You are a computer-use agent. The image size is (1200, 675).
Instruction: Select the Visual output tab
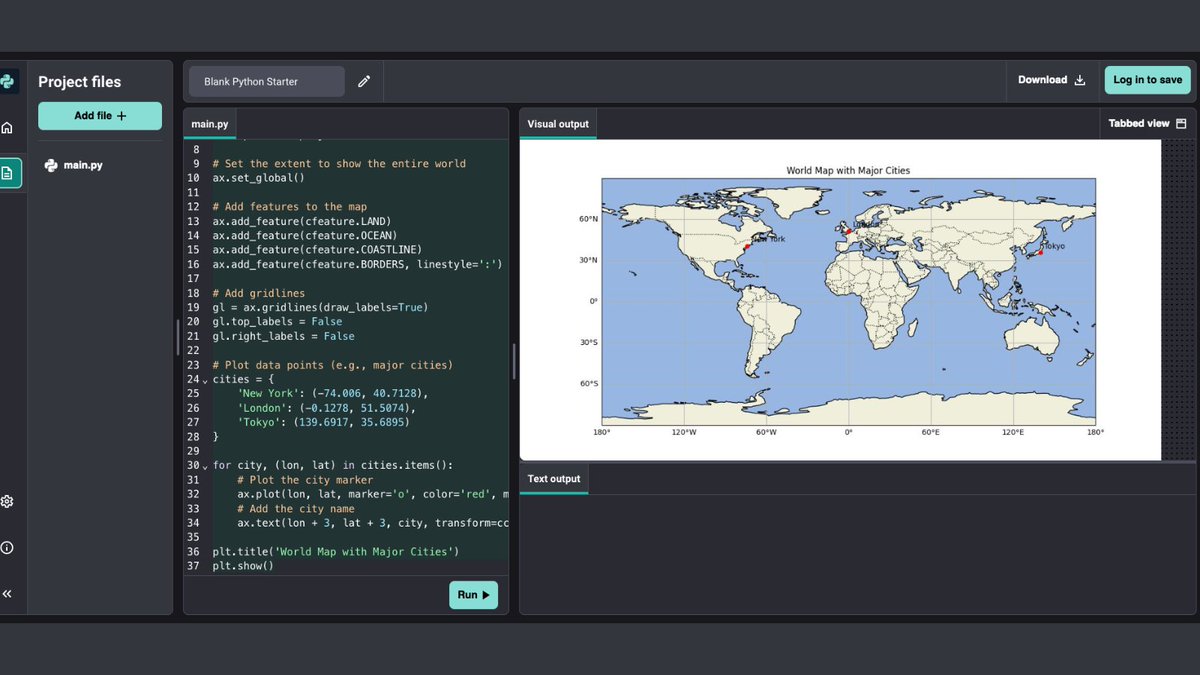[x=556, y=123]
